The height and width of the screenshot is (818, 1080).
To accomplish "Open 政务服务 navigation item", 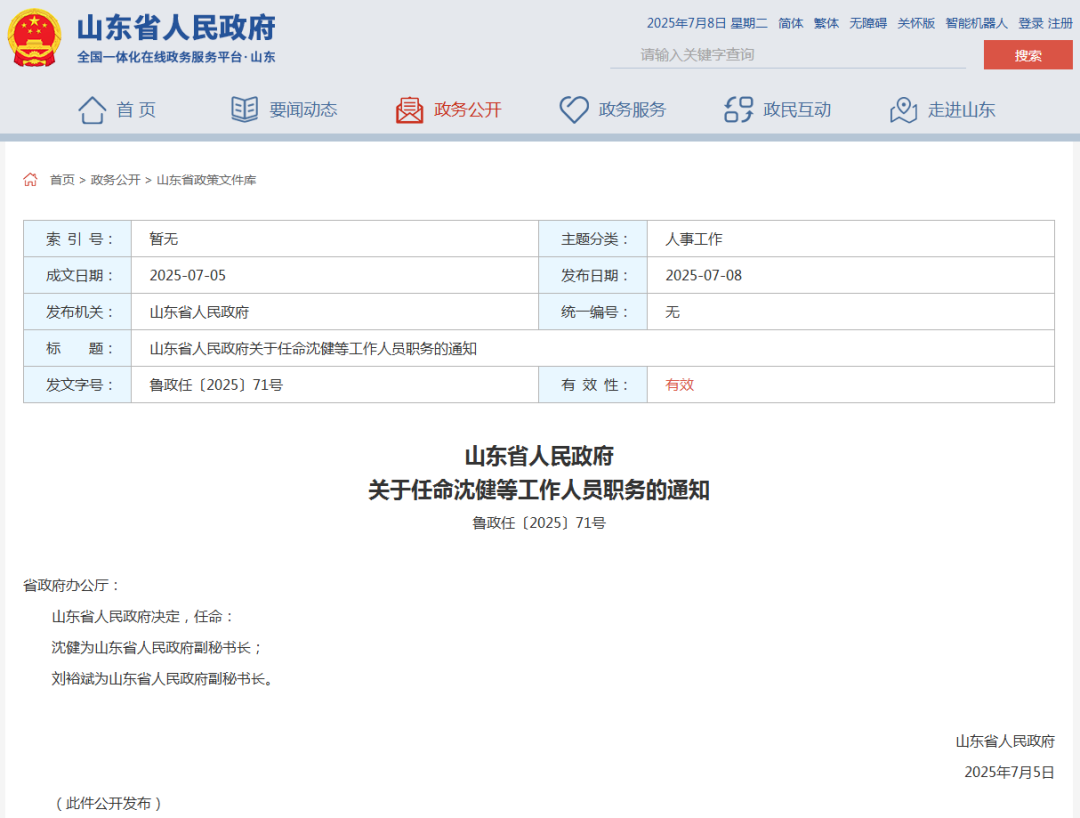I will tap(632, 109).
